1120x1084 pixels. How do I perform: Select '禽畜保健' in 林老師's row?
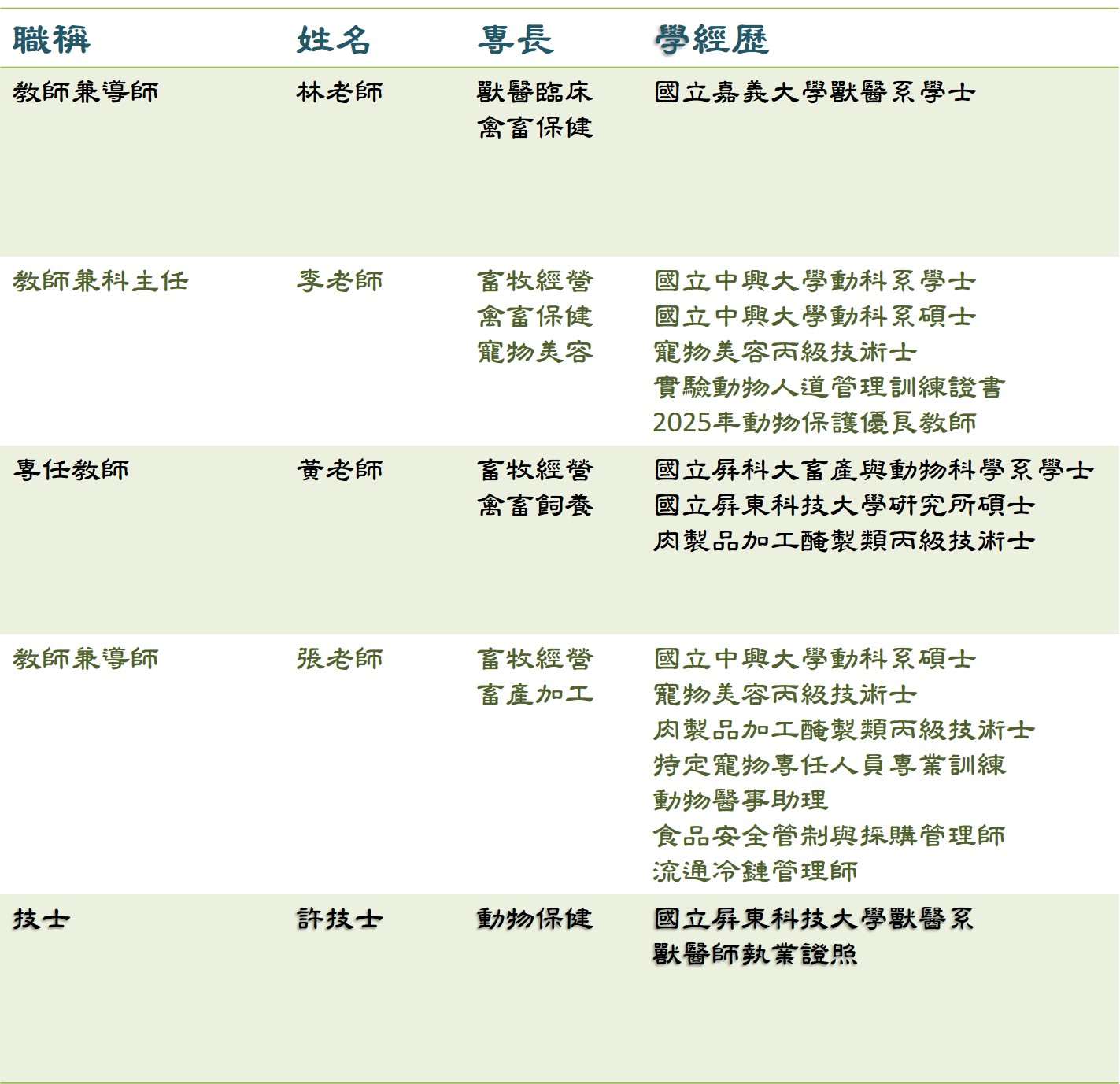(x=534, y=128)
